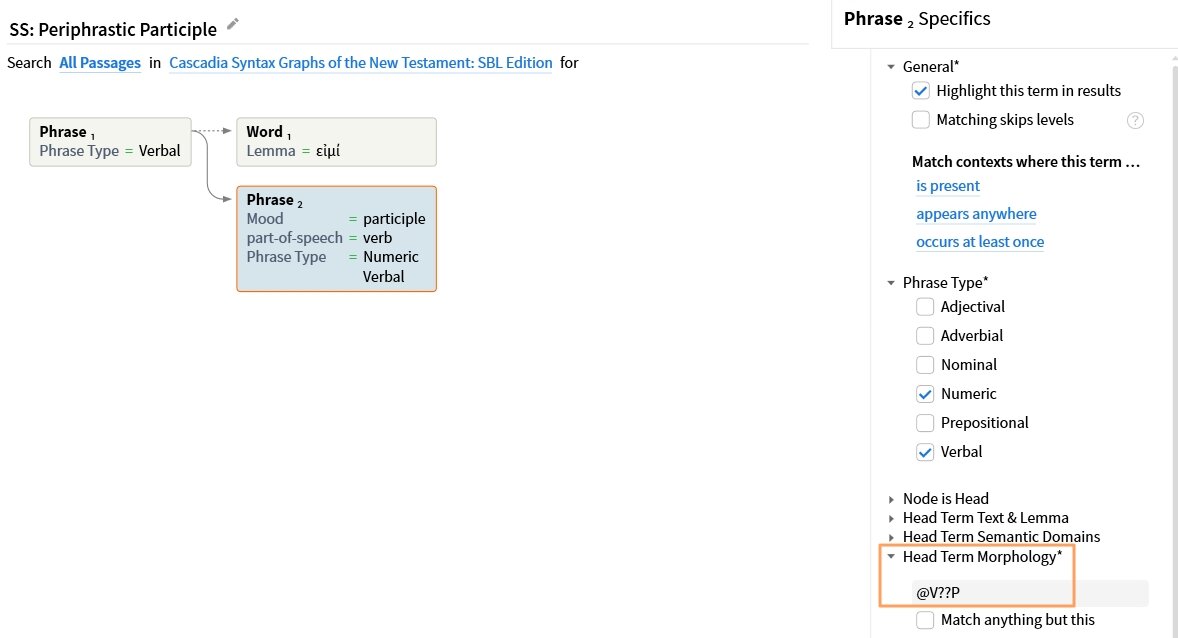Expand Head Term Text & Lemma
The image size is (1178, 638).
coord(891,519)
